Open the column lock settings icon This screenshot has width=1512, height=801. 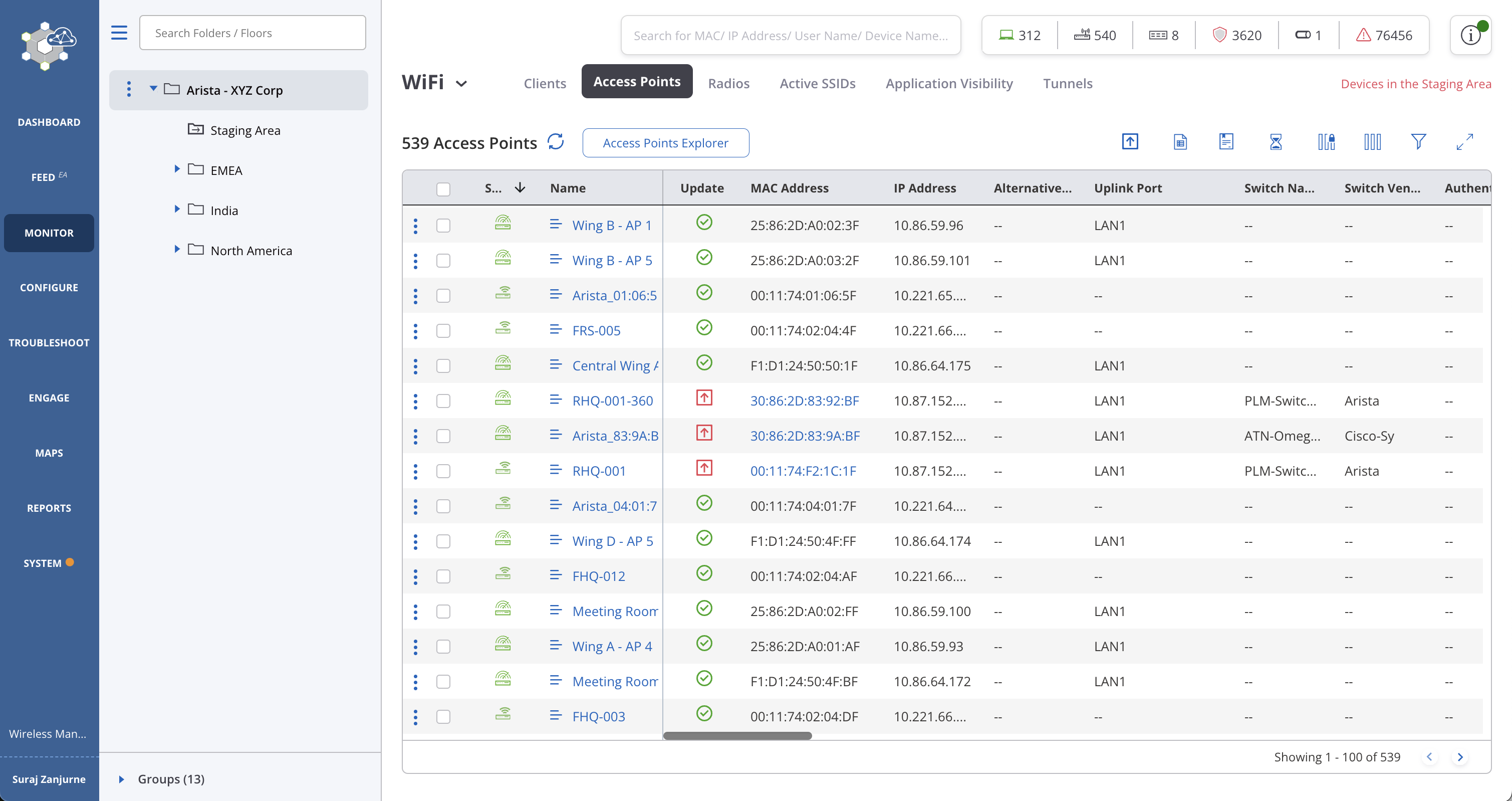pos(1326,141)
